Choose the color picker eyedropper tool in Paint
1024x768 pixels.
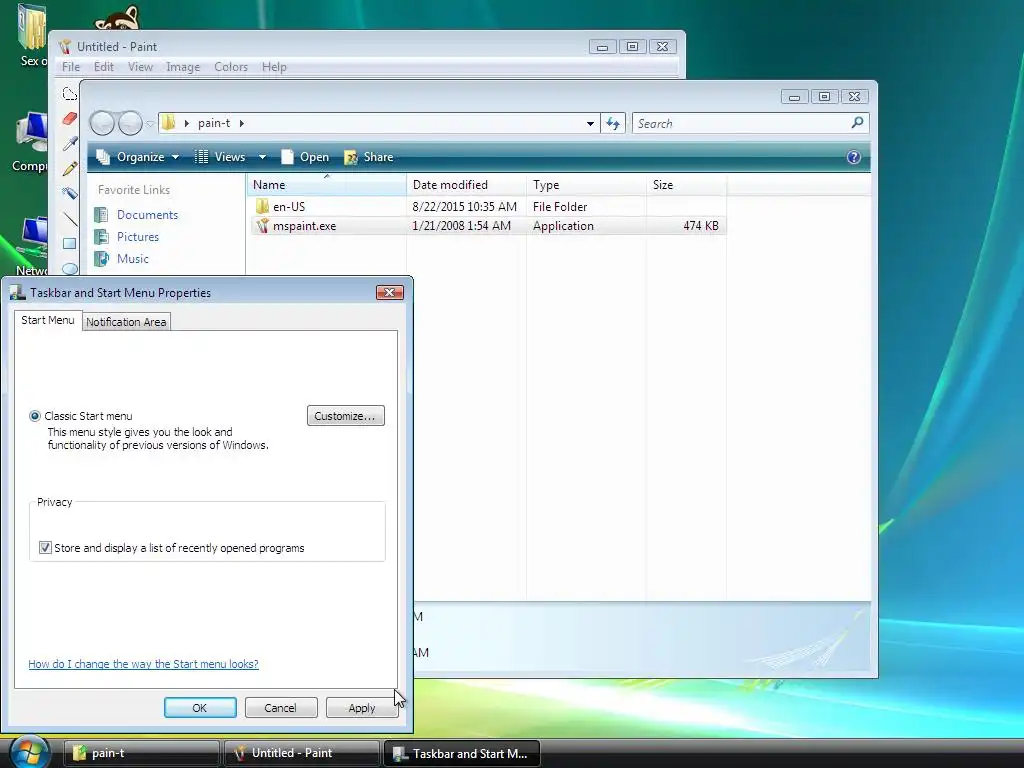[70, 144]
